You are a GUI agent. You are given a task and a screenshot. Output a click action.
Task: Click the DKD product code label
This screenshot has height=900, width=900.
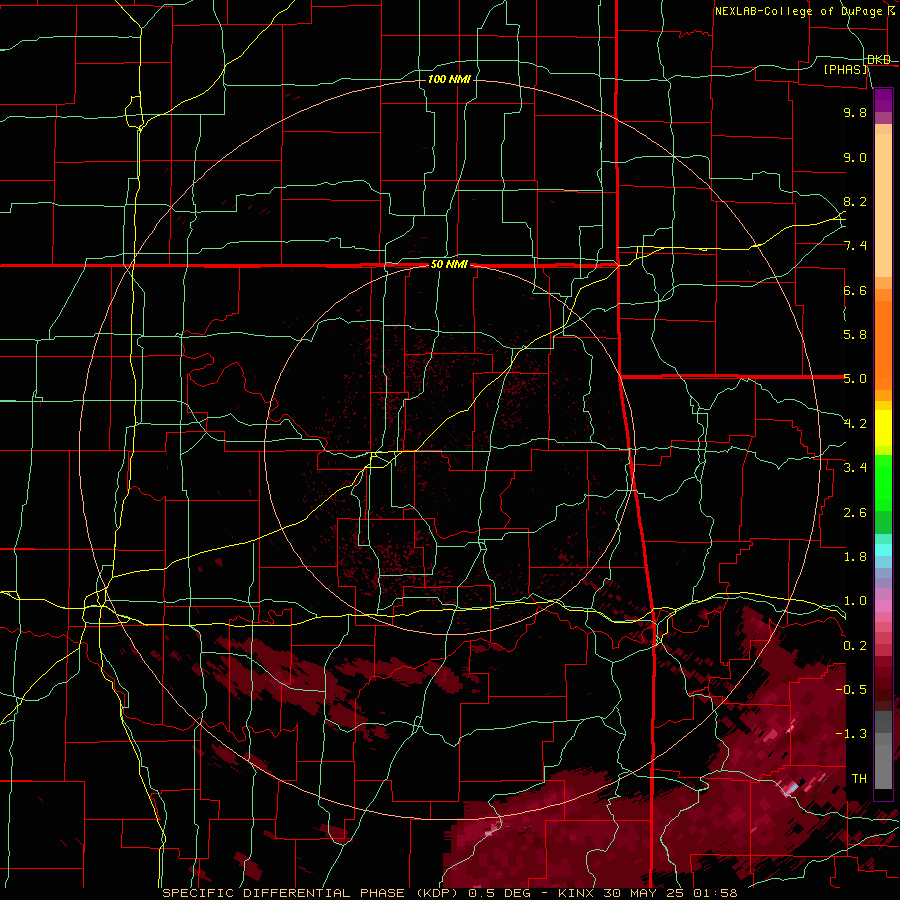[879, 60]
